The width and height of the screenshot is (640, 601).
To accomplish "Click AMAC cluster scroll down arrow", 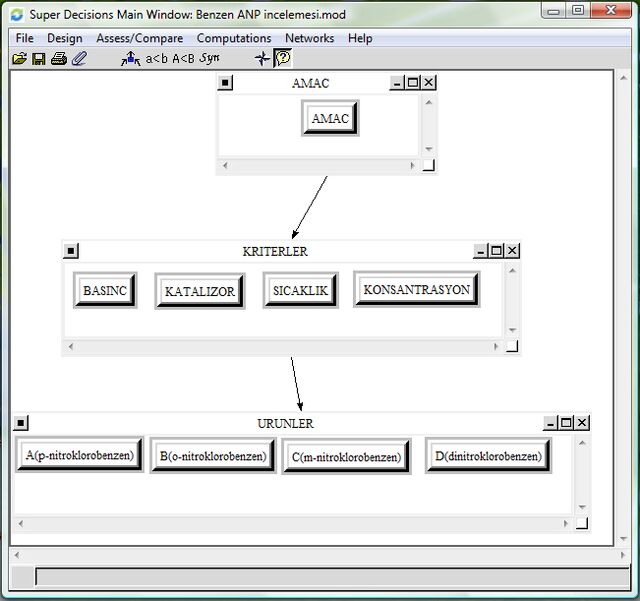I will pos(429,149).
